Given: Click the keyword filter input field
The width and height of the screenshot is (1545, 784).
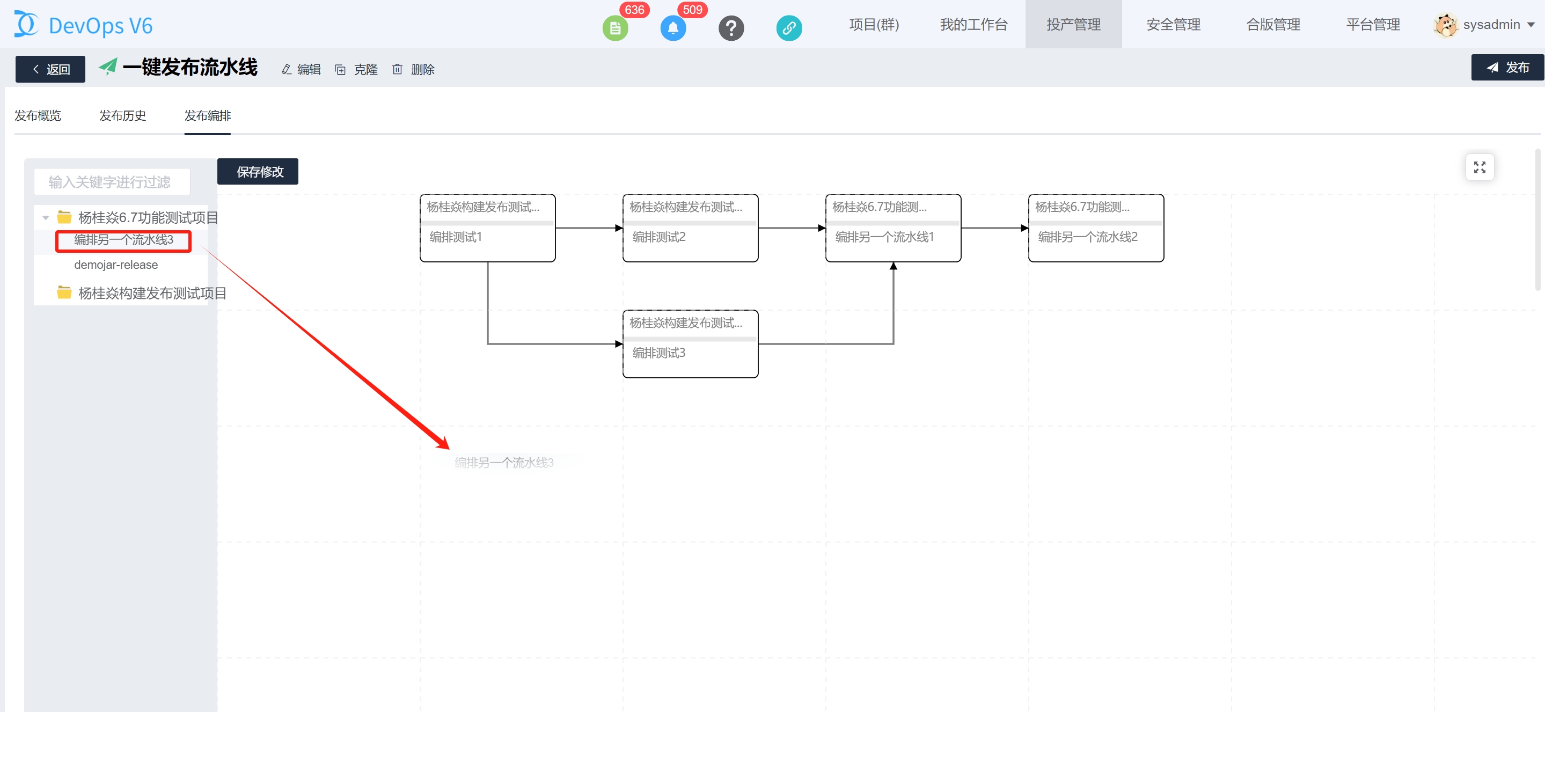Looking at the screenshot, I should (112, 182).
